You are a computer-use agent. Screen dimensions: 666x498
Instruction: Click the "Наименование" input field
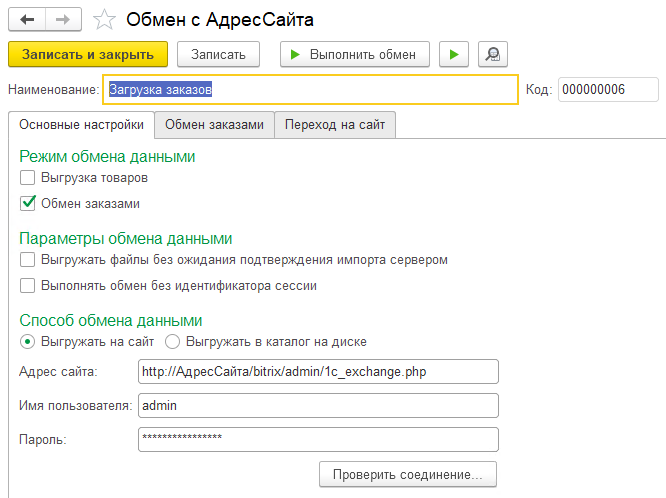[x=310, y=89]
